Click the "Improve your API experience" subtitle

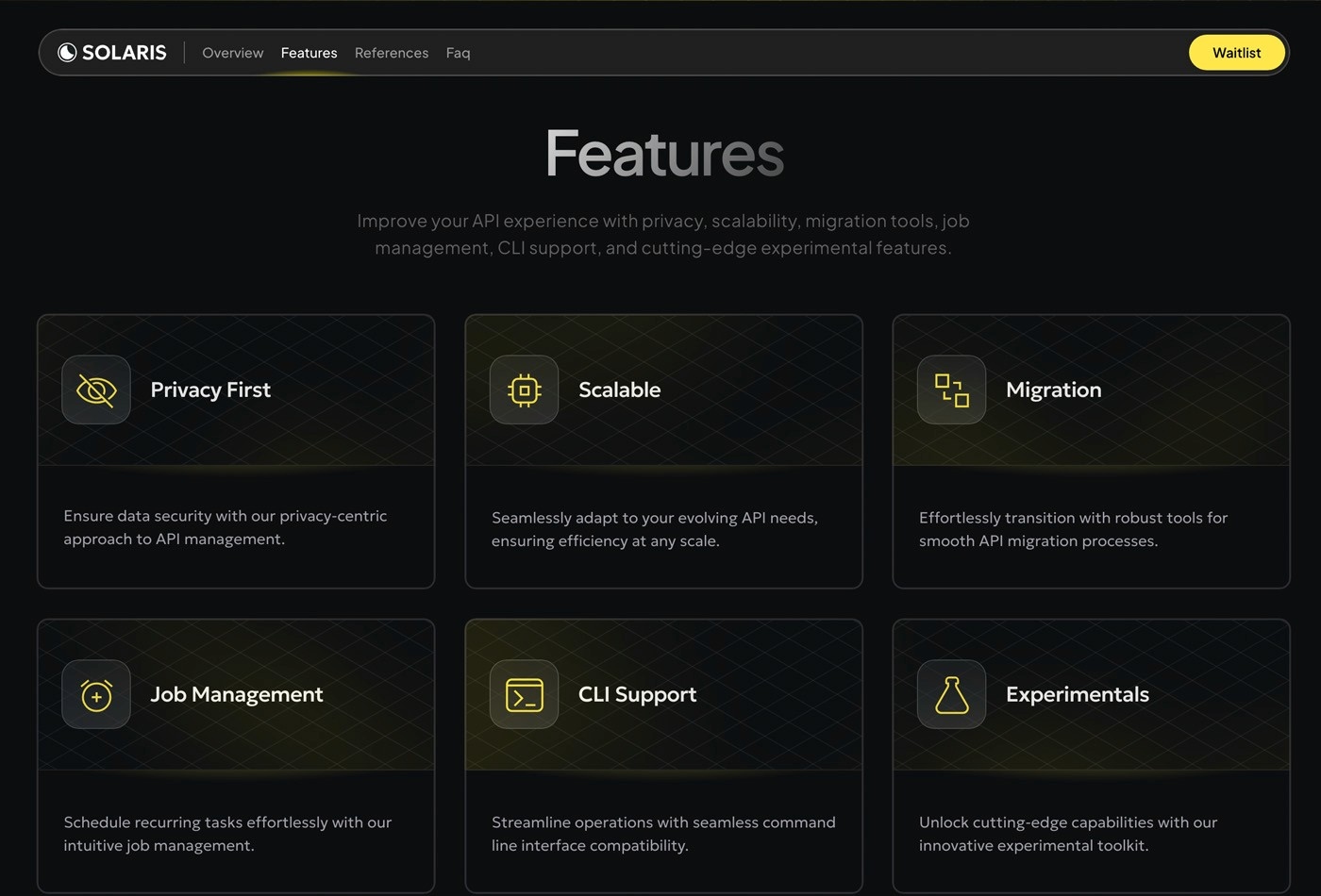pyautogui.click(x=663, y=234)
